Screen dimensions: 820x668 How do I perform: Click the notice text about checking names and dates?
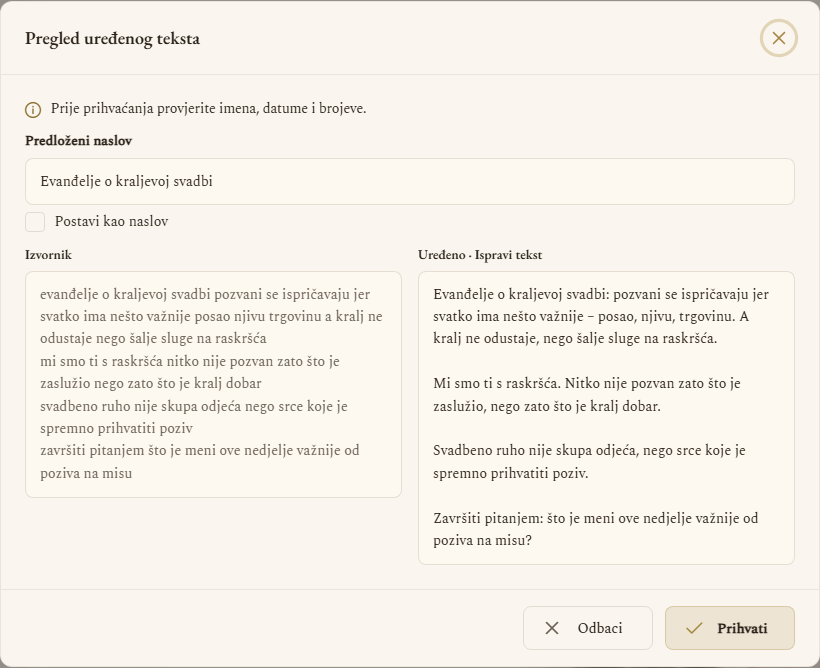tap(208, 108)
